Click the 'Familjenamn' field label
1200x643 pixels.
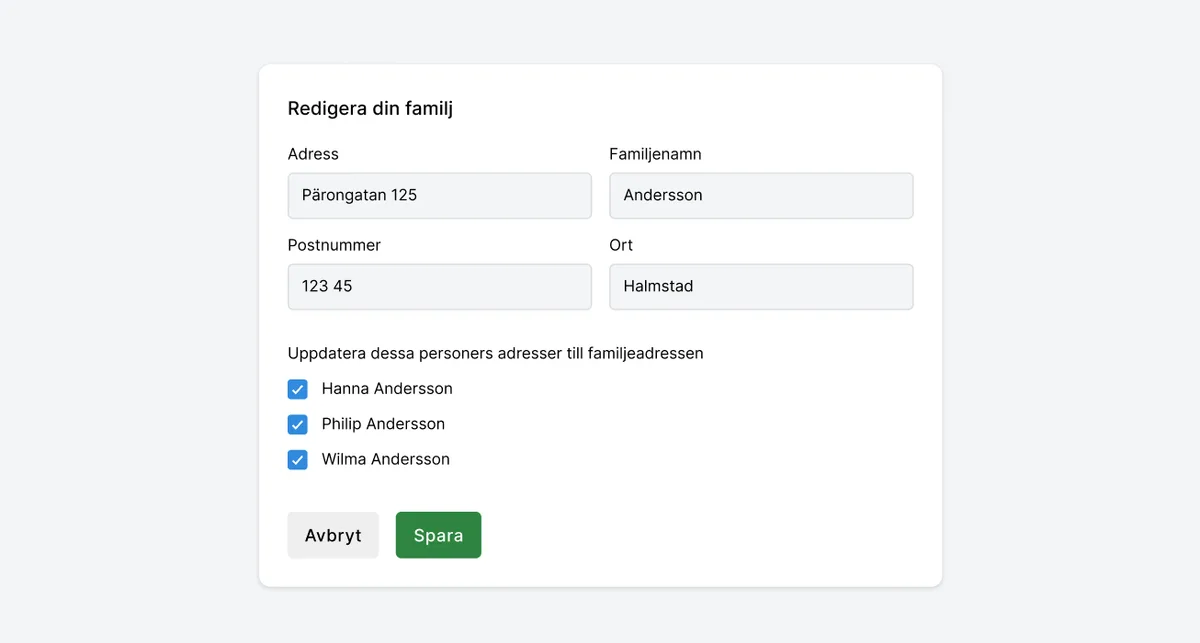(655, 154)
